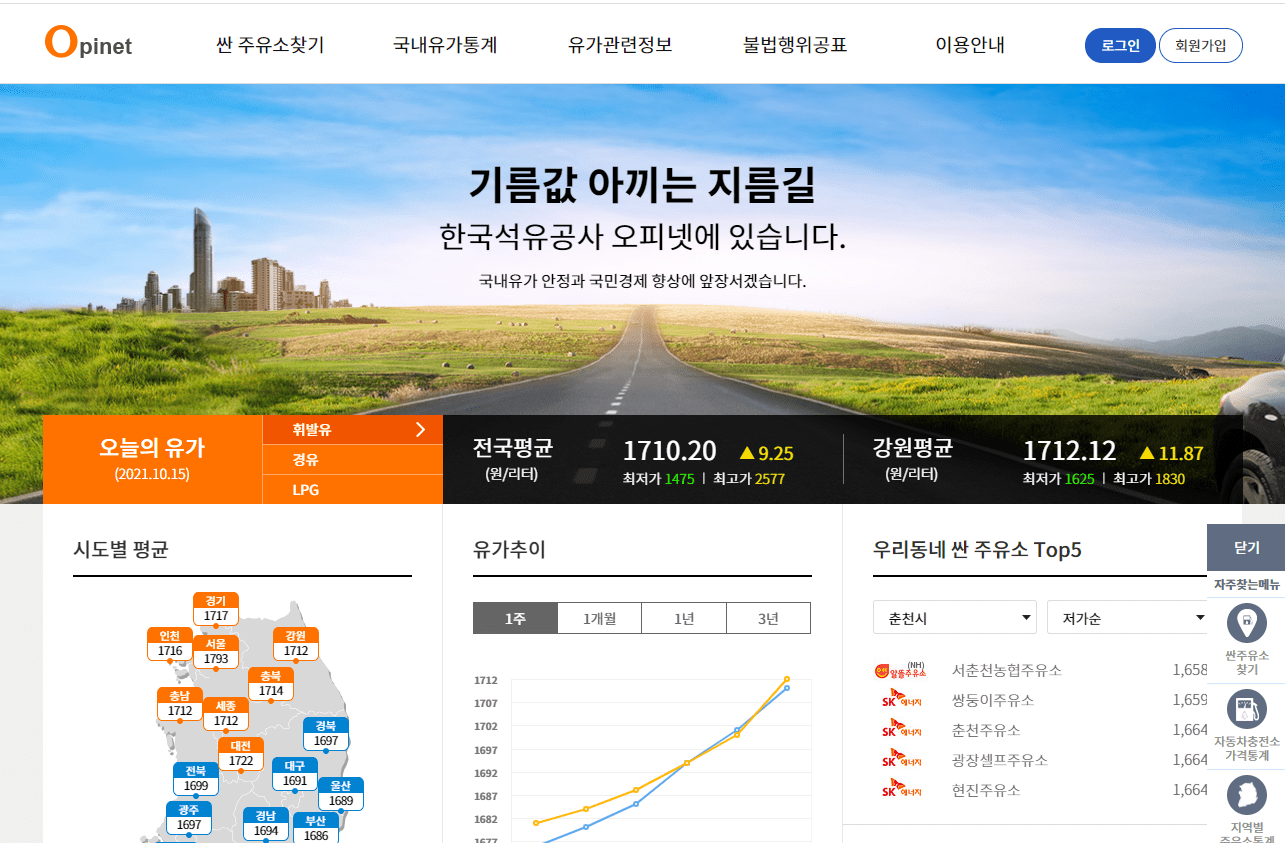Open 쌍둥이주유소 station link
1285x843 pixels.
pyautogui.click(x=993, y=700)
